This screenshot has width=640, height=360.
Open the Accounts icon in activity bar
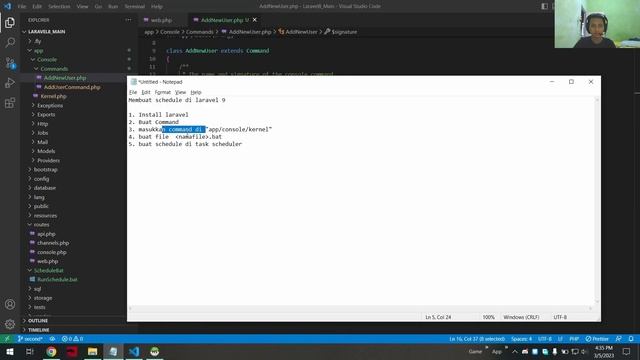10,304
